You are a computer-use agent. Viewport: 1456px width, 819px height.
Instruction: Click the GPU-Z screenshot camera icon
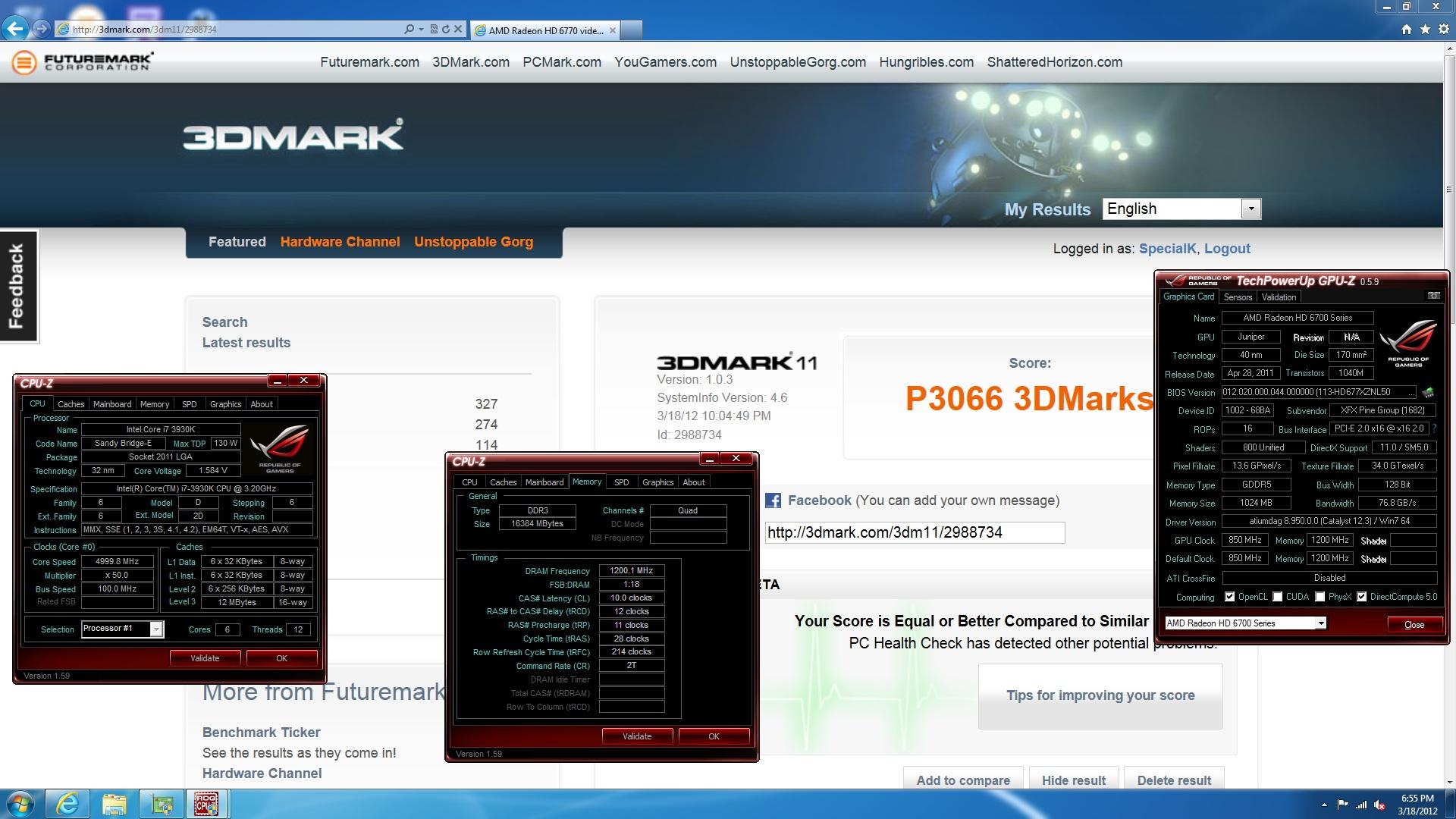(1433, 297)
